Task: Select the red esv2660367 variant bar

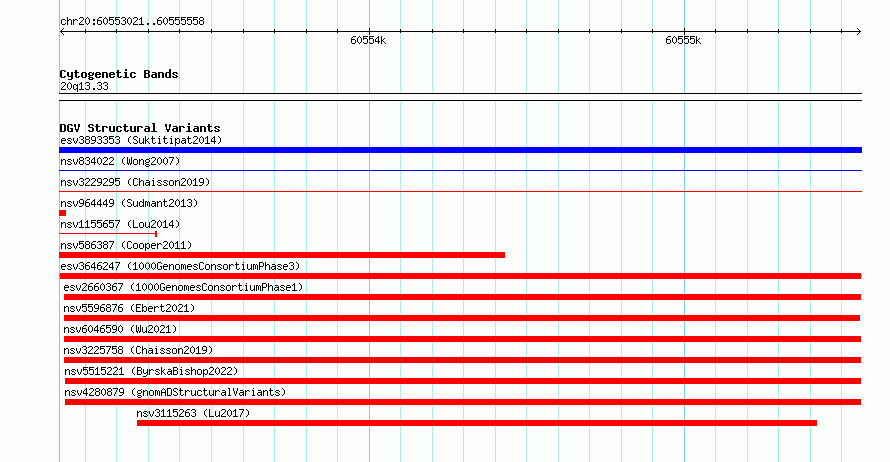Action: (x=463, y=297)
